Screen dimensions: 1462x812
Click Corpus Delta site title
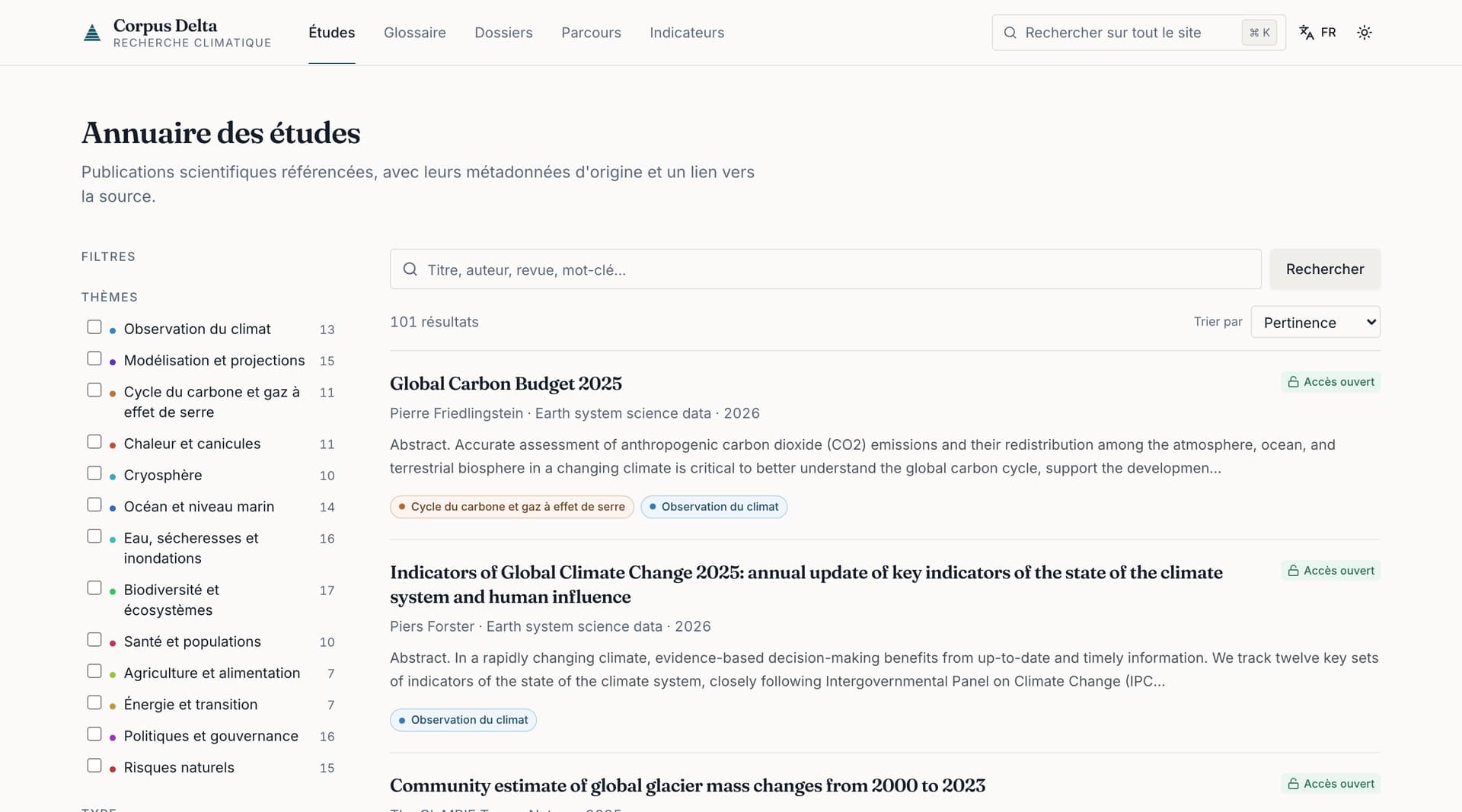pyautogui.click(x=165, y=26)
